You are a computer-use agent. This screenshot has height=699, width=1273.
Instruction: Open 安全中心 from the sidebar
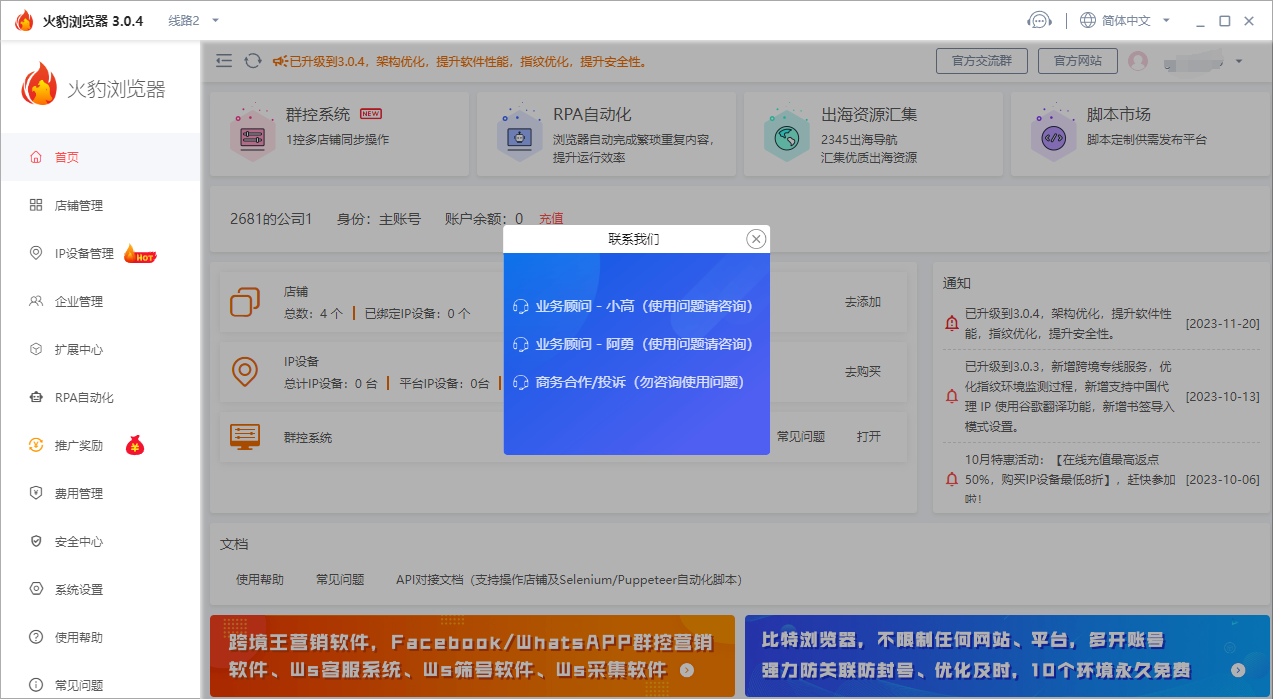click(79, 542)
